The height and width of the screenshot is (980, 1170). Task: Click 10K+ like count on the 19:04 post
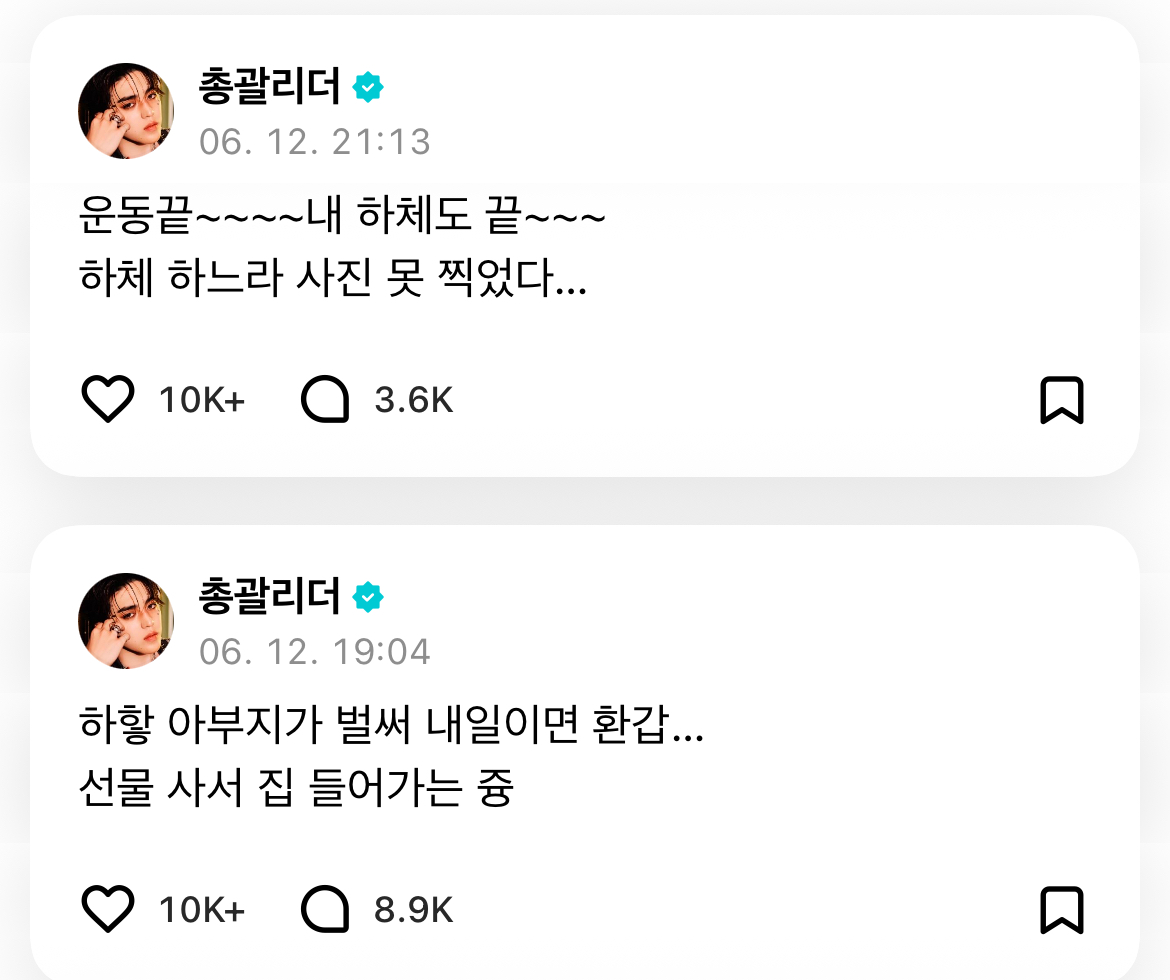[202, 911]
